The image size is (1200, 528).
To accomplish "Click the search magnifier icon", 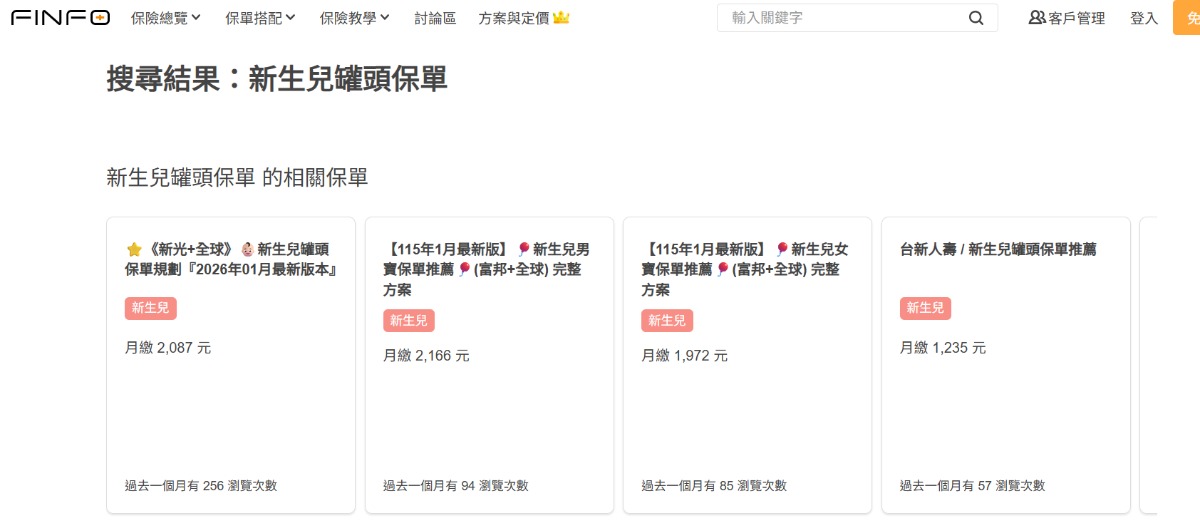I will (x=976, y=18).
